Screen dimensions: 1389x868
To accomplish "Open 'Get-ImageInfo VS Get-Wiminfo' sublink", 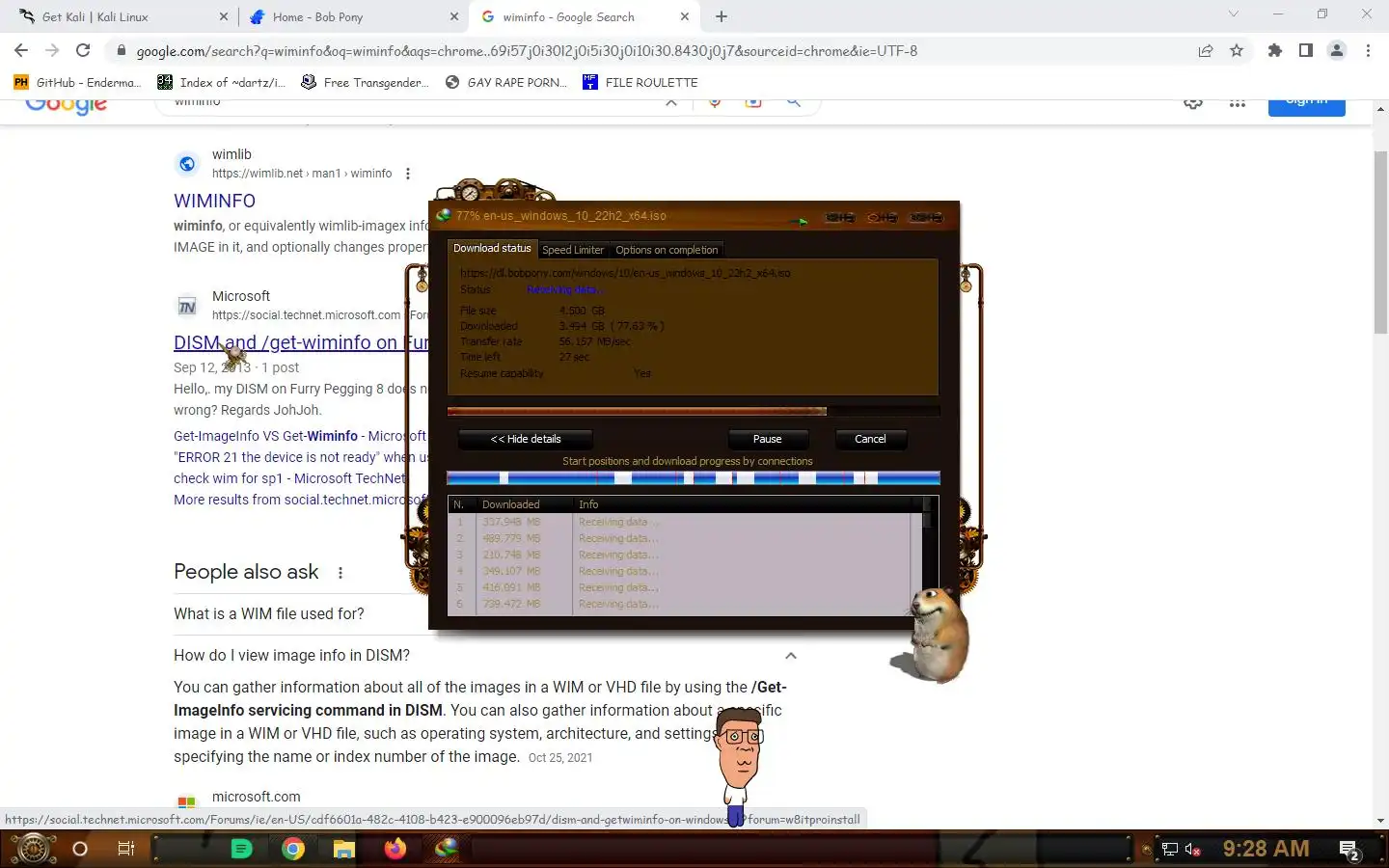I will click(x=300, y=436).
